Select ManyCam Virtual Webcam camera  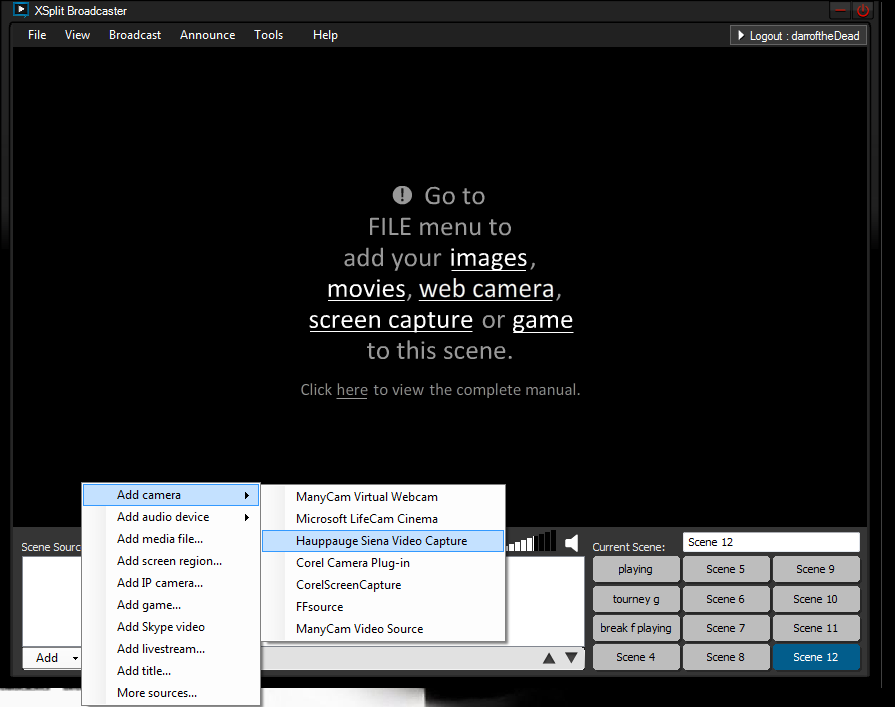[383, 497]
